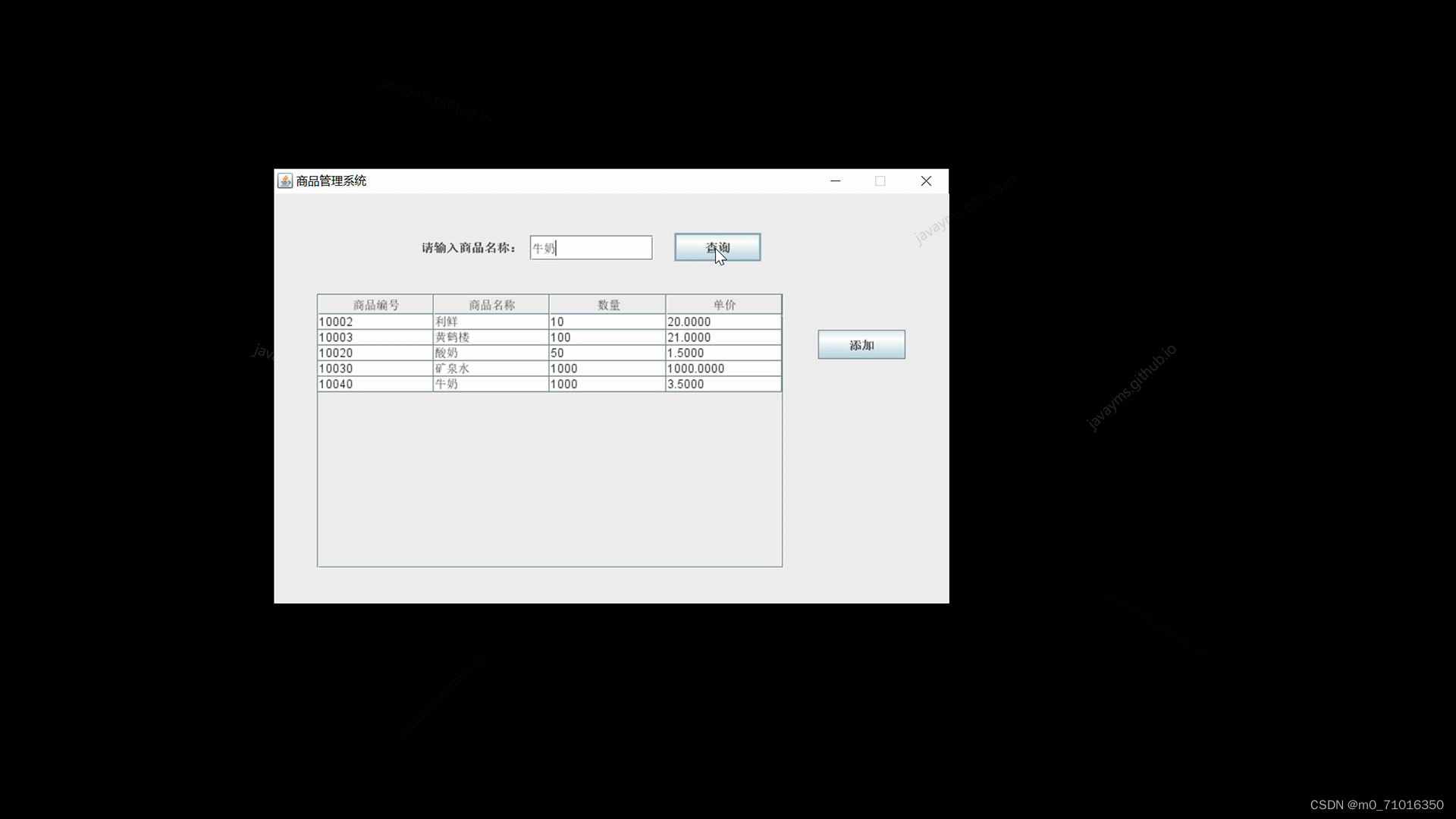The height and width of the screenshot is (819, 1456).
Task: Click the quantity cell 50 for 酸奶
Action: point(606,353)
